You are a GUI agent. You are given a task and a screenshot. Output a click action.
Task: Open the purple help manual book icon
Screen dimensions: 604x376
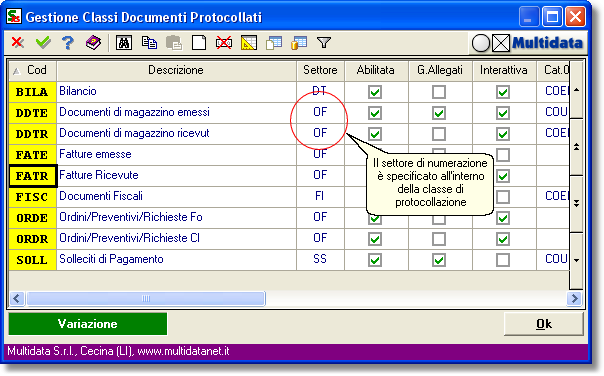pos(93,42)
